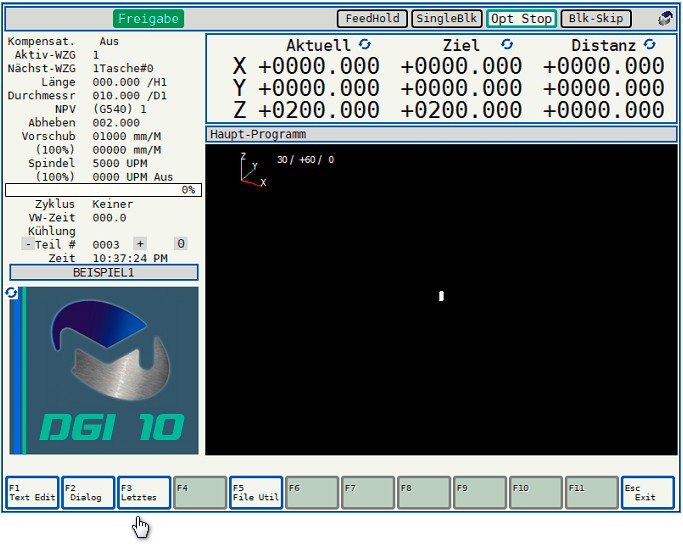Click the refresh icon next to Ziel
683x549 pixels.
(507, 44)
